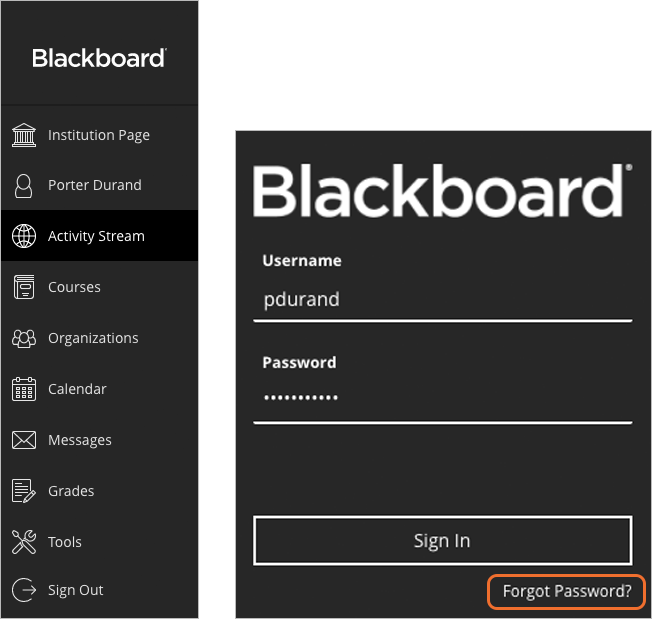Click the Sign Out arrow icon

(x=24, y=590)
